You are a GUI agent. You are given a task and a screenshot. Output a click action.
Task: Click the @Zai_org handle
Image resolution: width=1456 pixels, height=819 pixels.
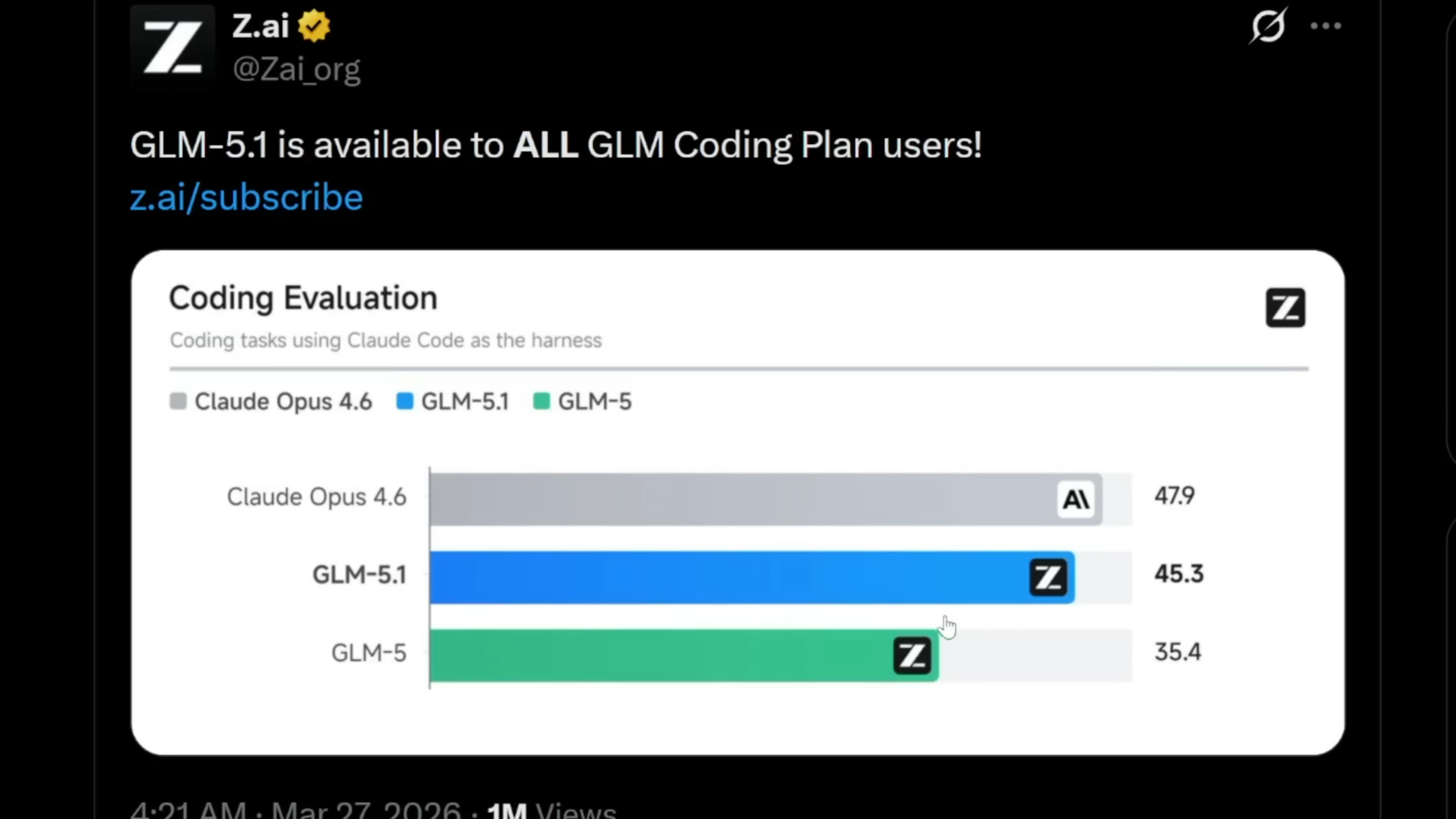point(296,69)
